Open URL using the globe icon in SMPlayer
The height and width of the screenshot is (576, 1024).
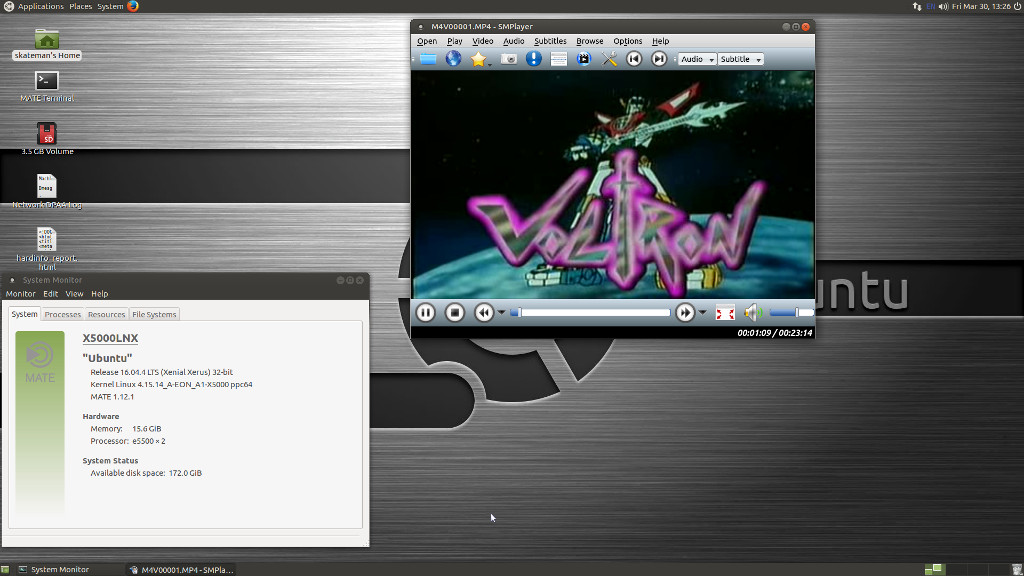(x=453, y=59)
